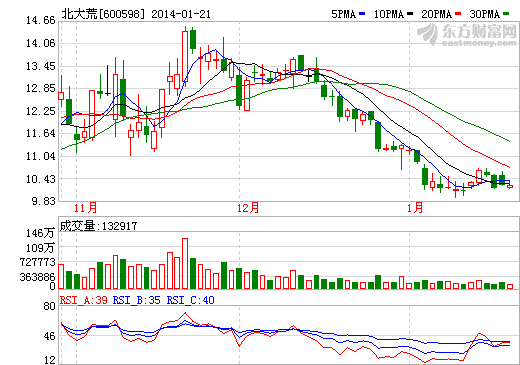Click the 14.66 price axis label
The height and width of the screenshot is (365, 520).
point(41,21)
